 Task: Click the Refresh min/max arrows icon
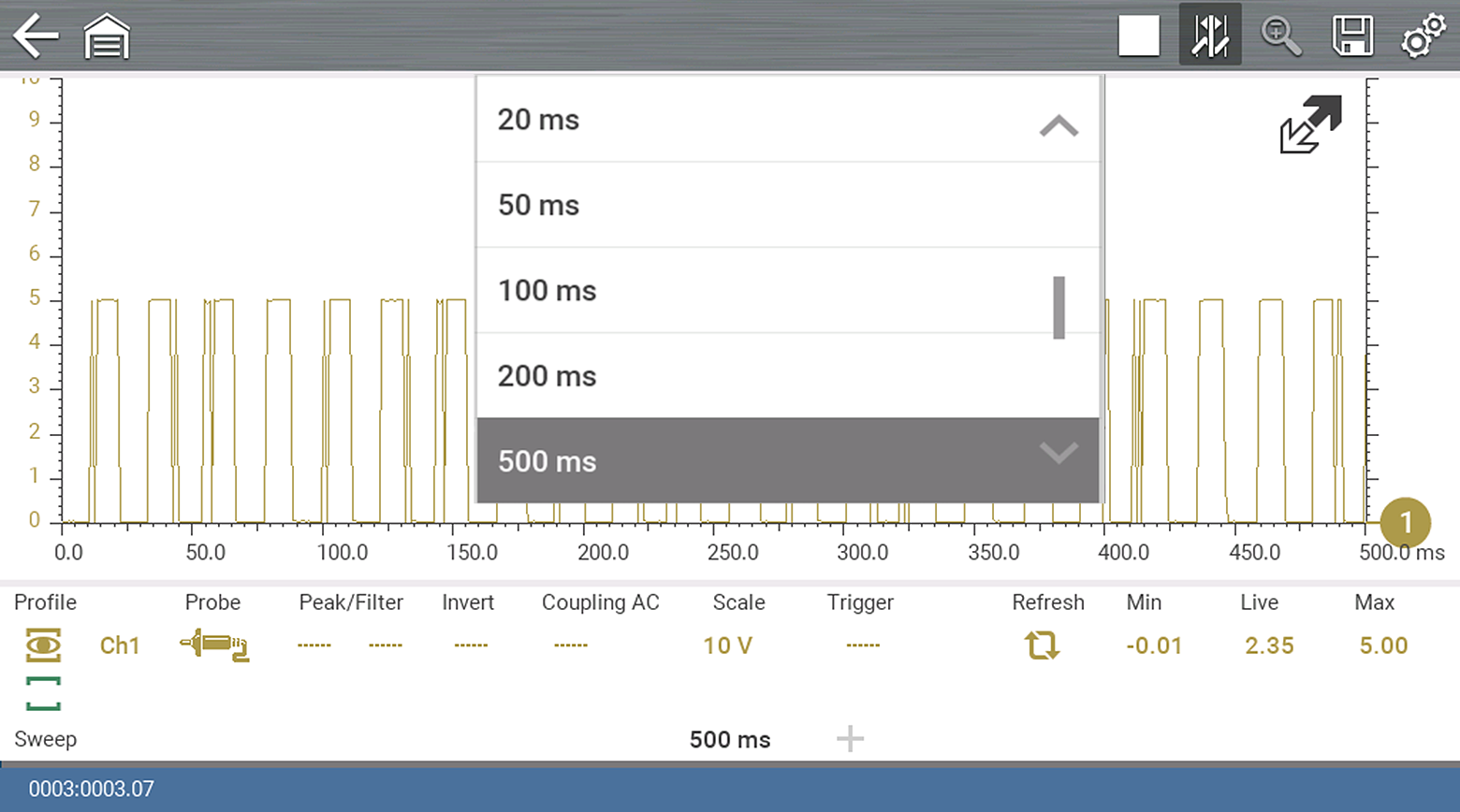coord(1042,645)
